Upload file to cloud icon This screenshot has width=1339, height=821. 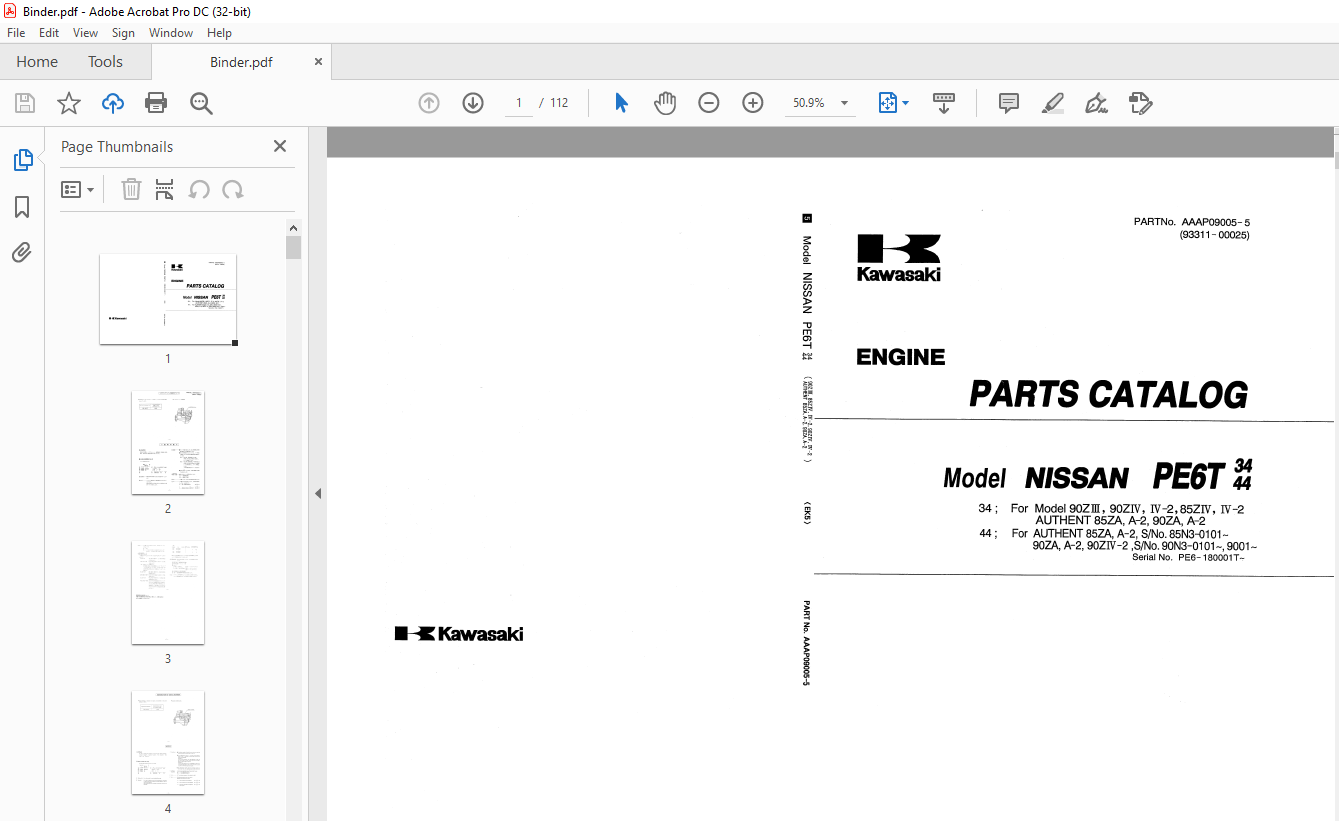[113, 103]
